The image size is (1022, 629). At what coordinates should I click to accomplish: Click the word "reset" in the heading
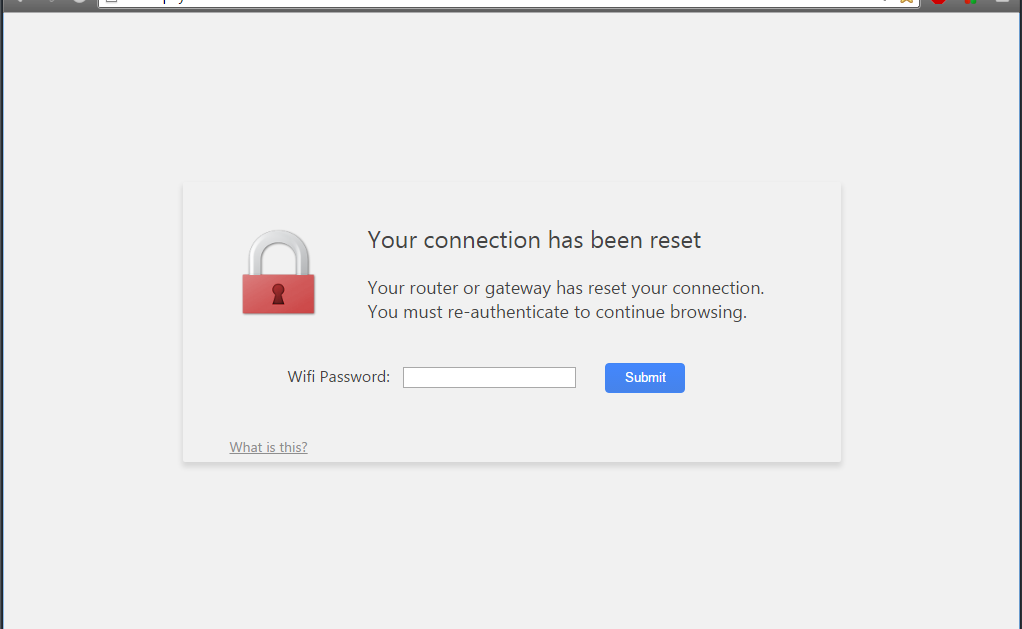pos(675,240)
